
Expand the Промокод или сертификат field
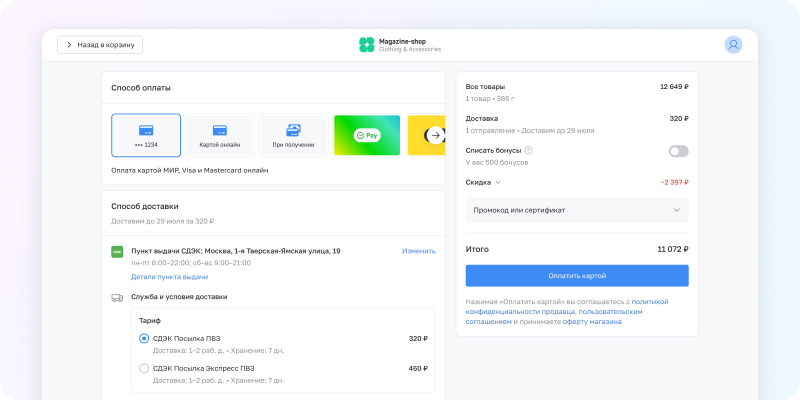(577, 210)
